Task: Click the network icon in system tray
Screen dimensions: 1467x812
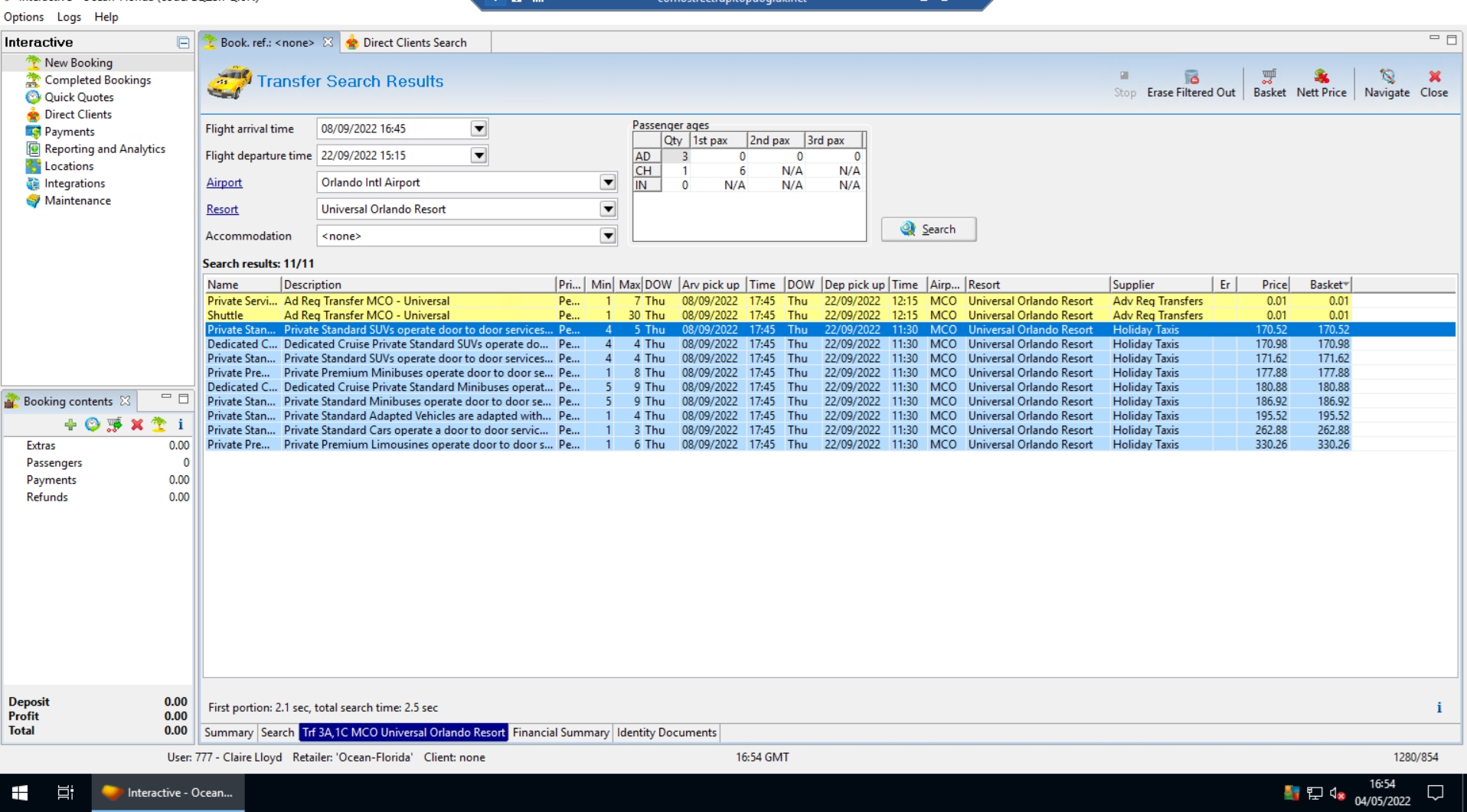Action: click(1315, 794)
